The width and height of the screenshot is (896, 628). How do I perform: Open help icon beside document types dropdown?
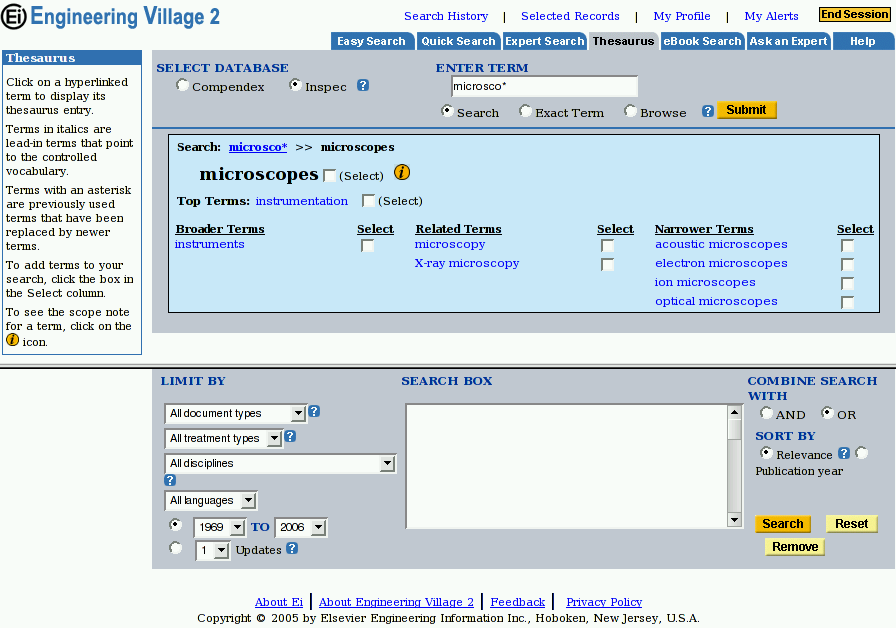pyautogui.click(x=314, y=411)
